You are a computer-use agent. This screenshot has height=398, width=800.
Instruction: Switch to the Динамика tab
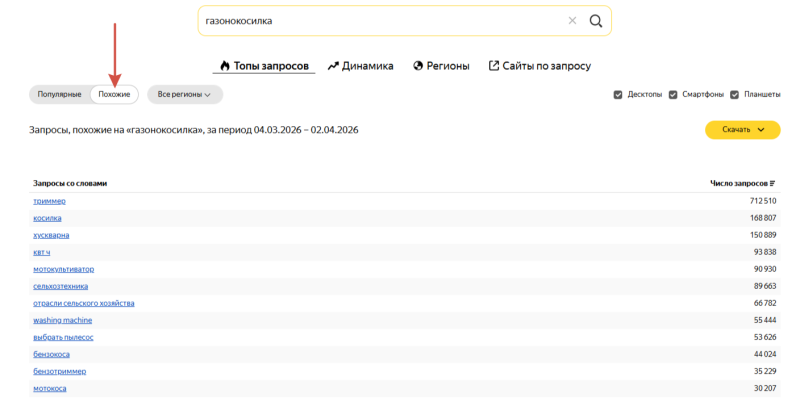click(361, 66)
